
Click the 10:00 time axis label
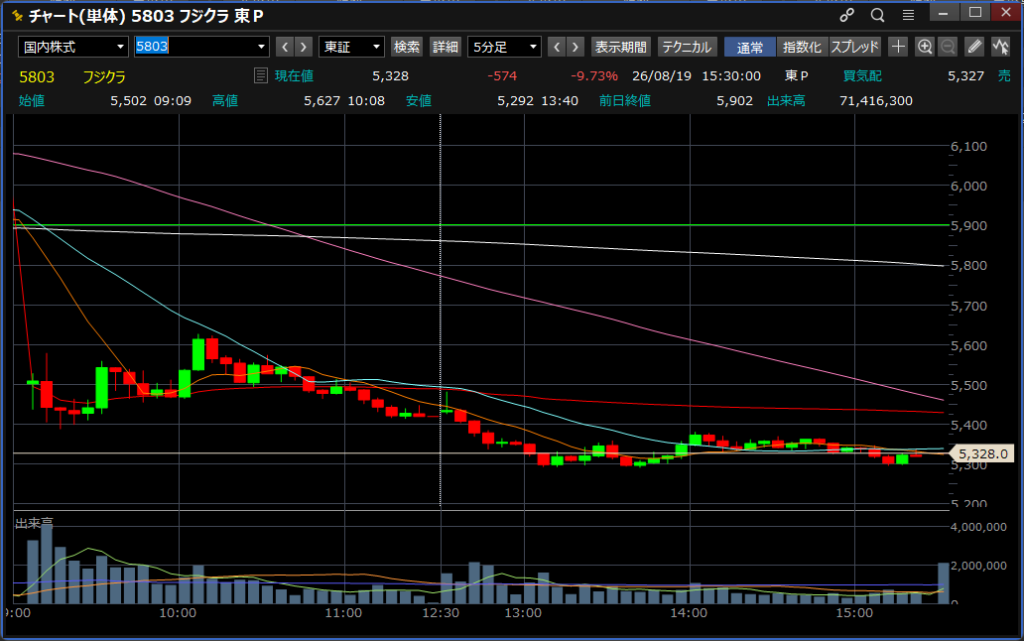pos(178,613)
